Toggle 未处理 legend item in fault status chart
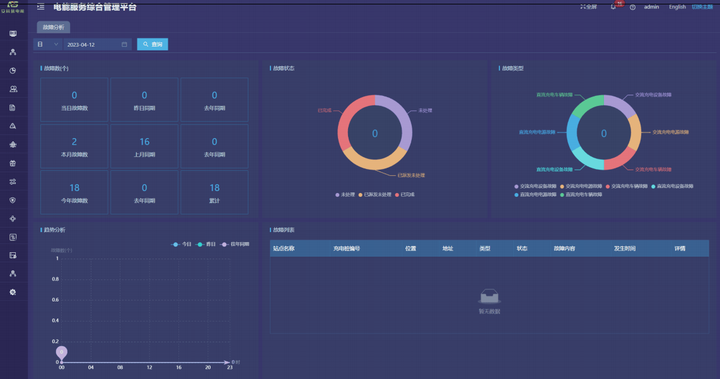The image size is (720, 379). coord(345,195)
